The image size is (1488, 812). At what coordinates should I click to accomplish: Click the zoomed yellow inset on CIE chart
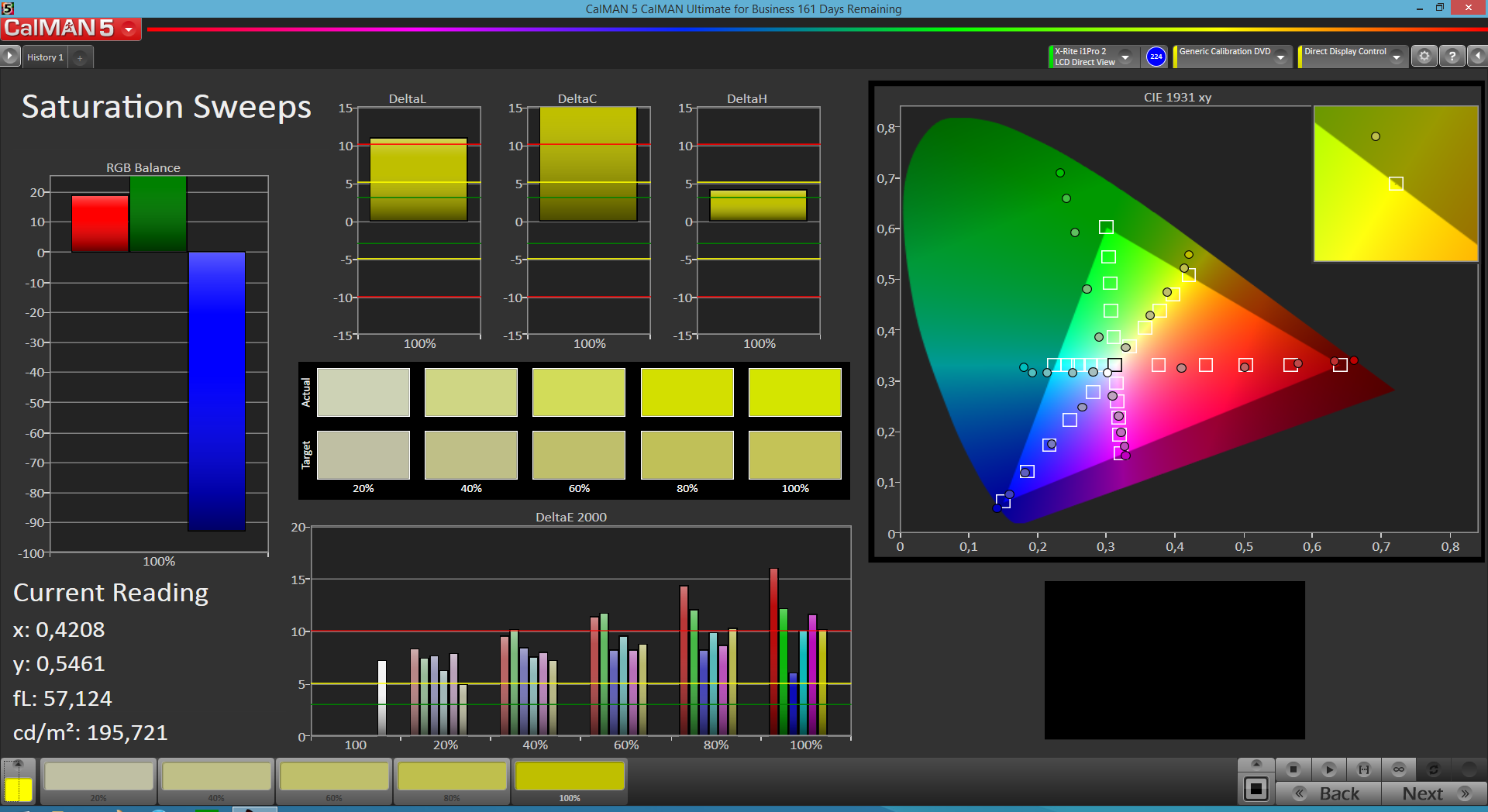pyautogui.click(x=1396, y=184)
